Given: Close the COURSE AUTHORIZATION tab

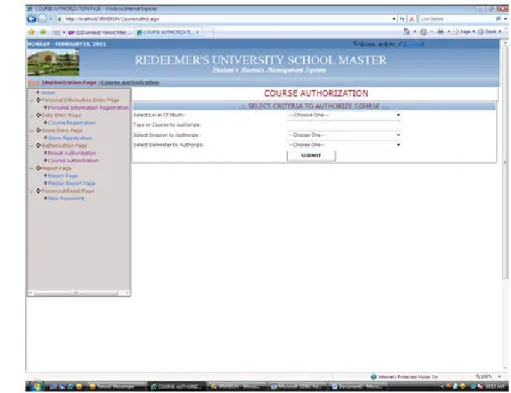Looking at the screenshot, I should 198,32.
